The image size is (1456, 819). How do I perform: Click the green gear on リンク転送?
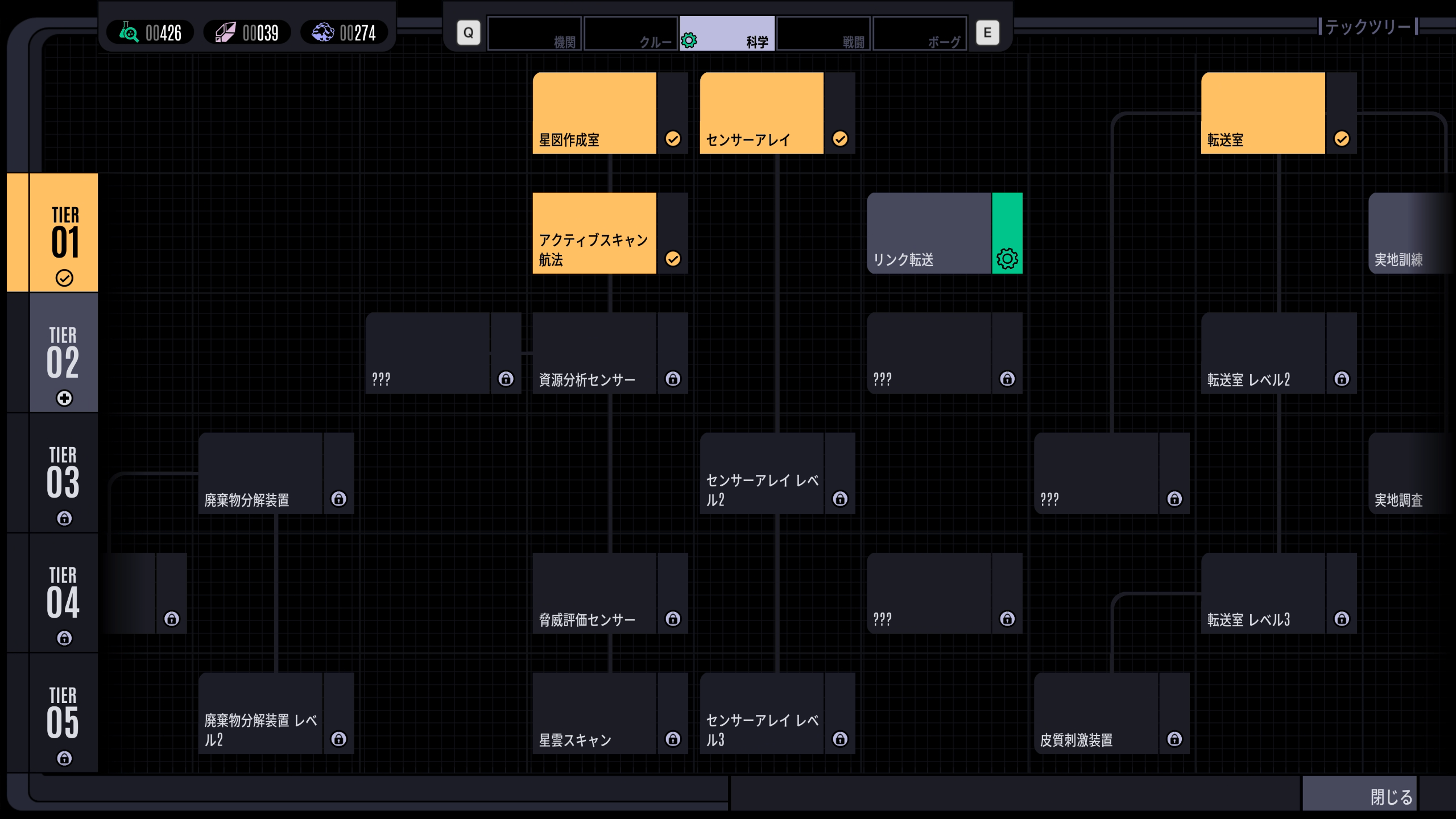(1007, 259)
